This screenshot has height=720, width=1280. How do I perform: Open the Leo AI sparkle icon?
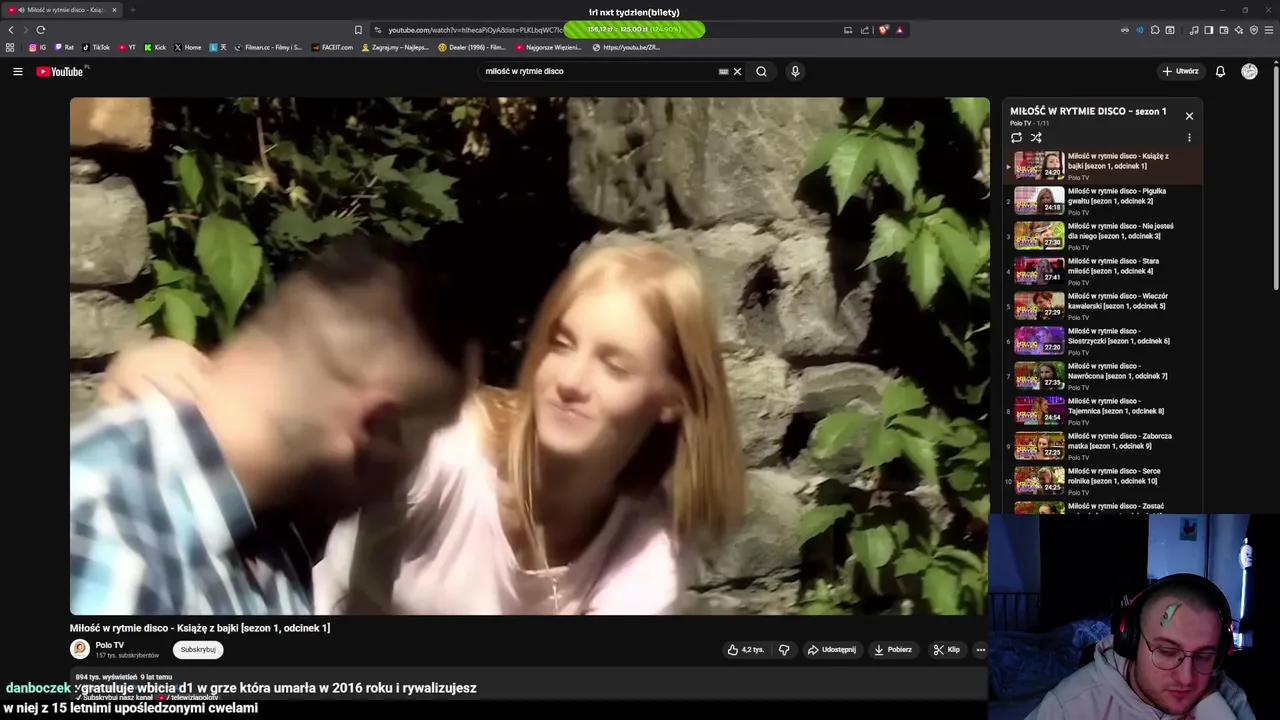[1239, 30]
